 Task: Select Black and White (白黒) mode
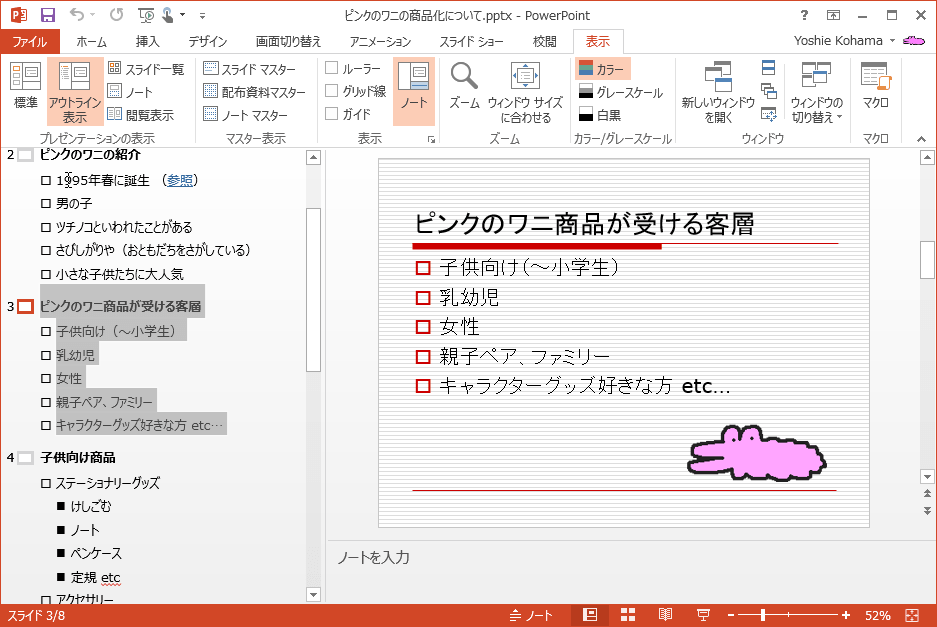pos(600,115)
